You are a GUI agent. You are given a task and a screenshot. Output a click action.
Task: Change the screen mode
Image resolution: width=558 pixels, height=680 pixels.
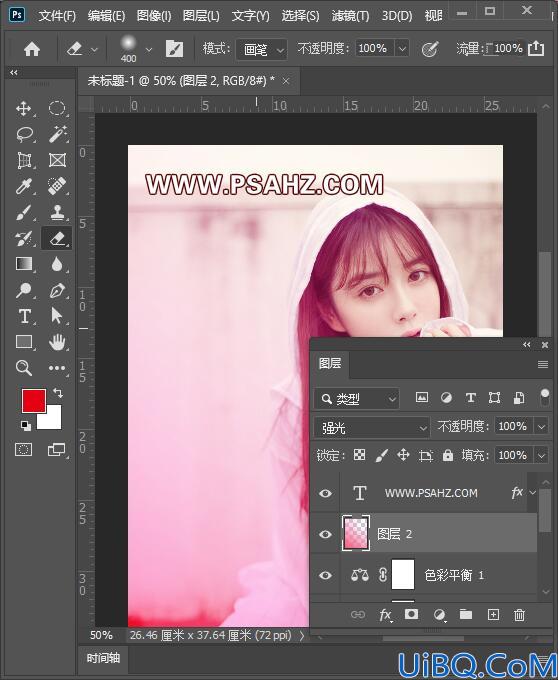56,450
